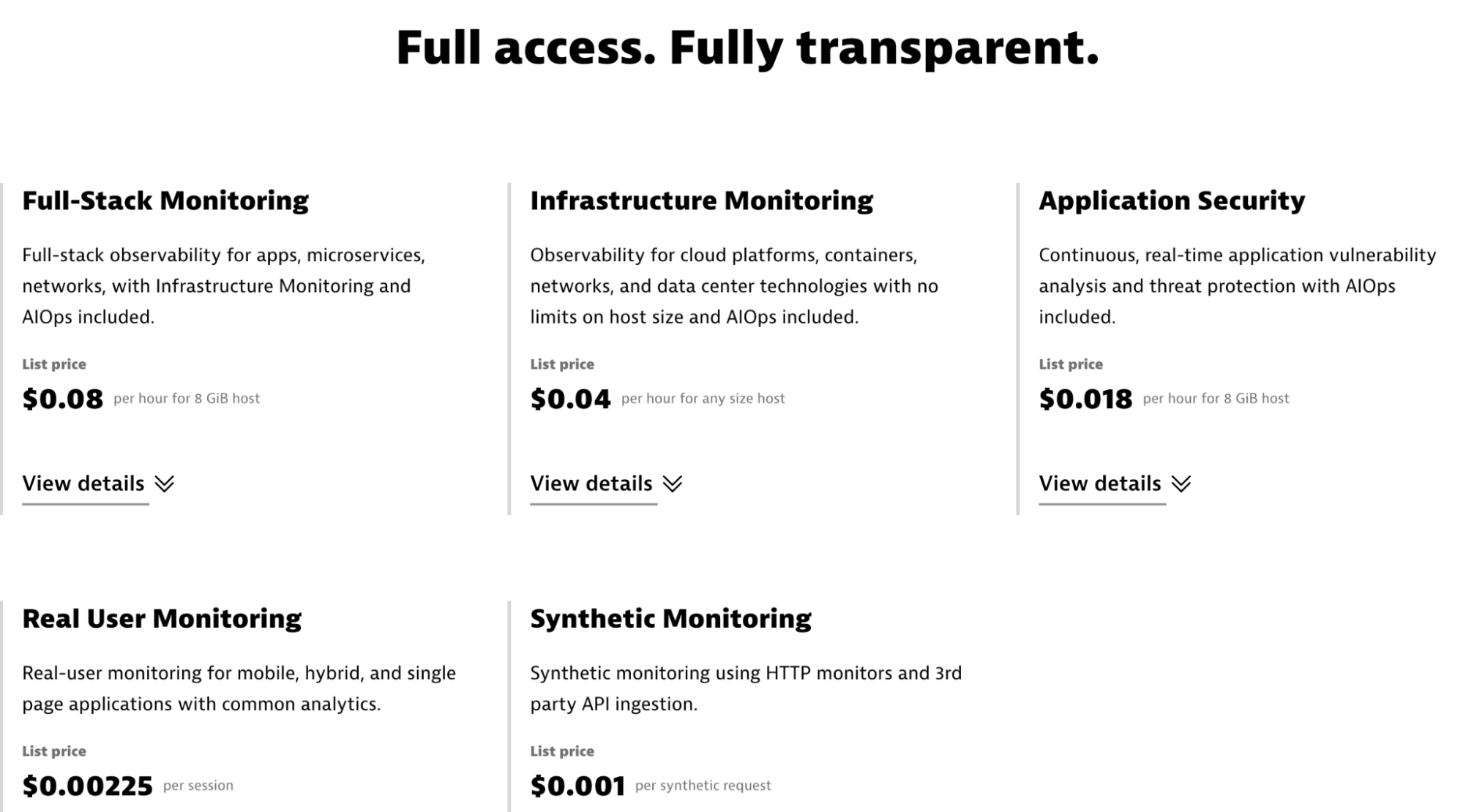
Task: Select the Real User Monitoring heading
Action: coord(162,618)
